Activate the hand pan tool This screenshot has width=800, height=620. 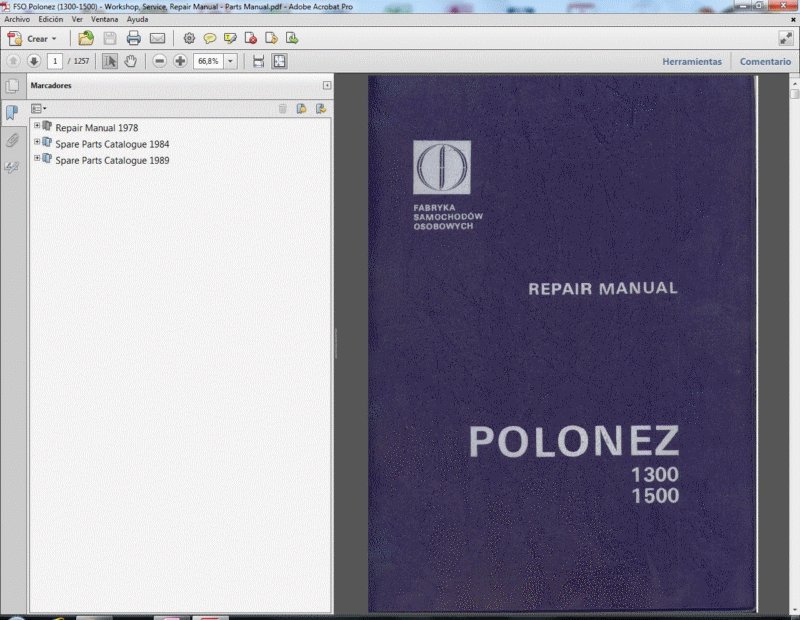[131, 61]
